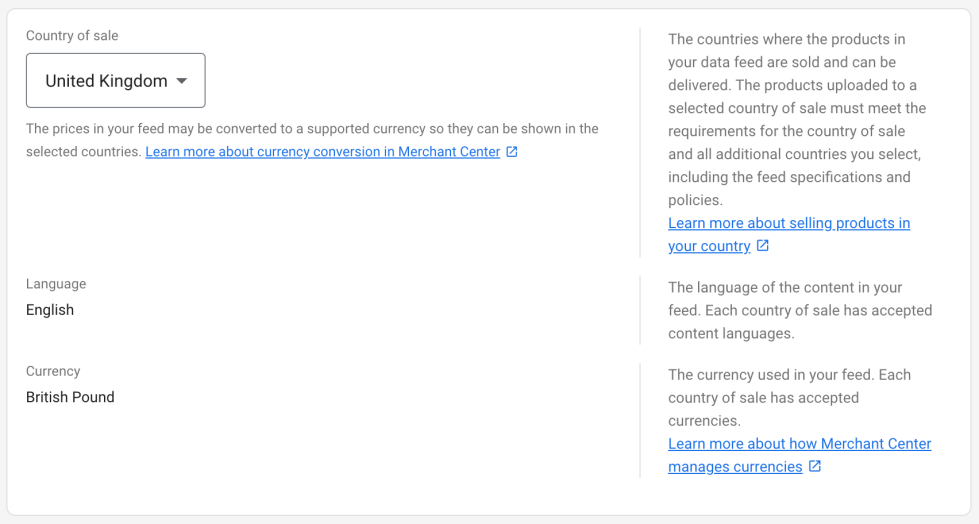Click external-link icon after "manages currencies"
The width and height of the screenshot is (979, 524).
coord(815,467)
